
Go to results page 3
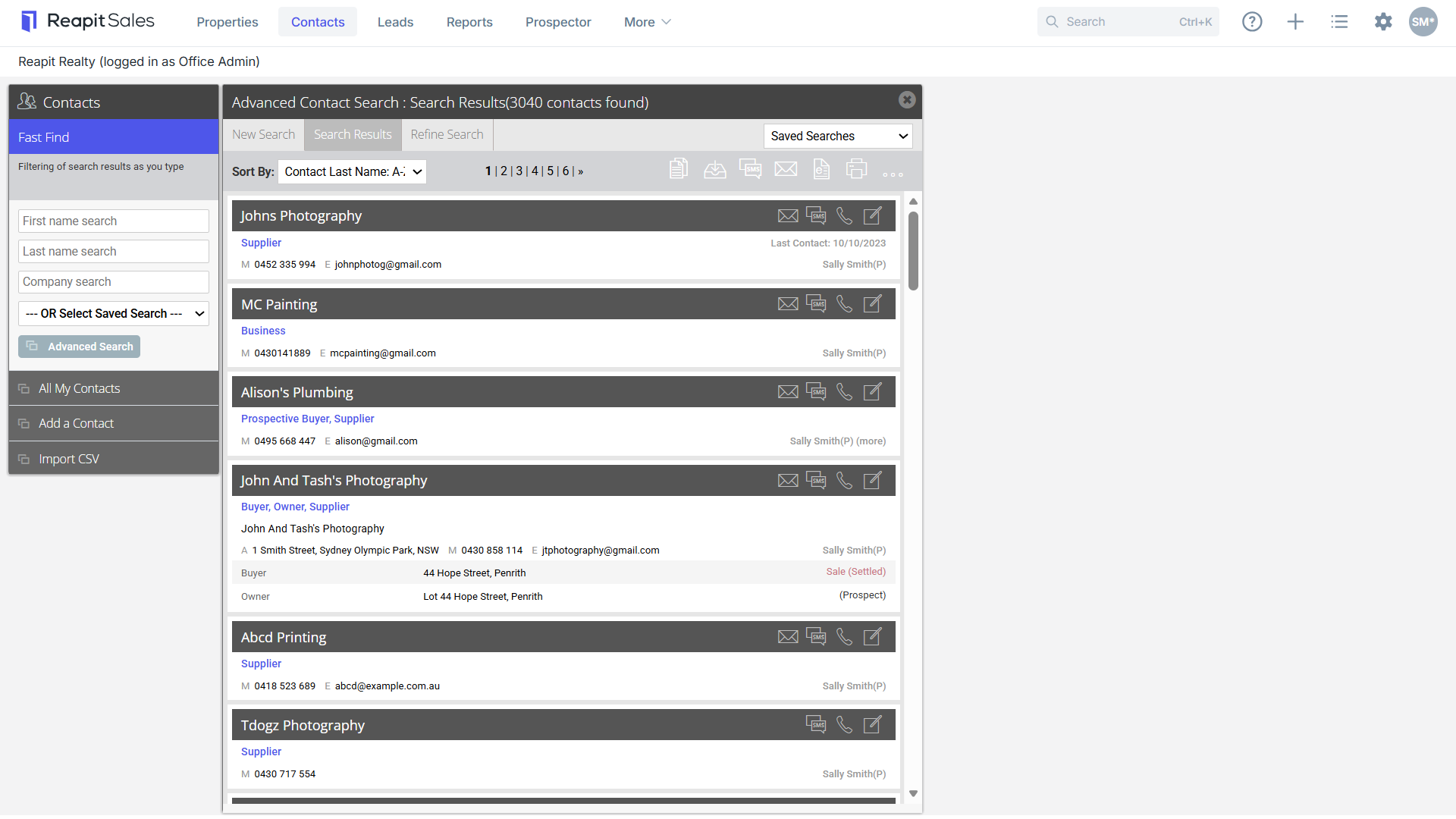click(519, 171)
